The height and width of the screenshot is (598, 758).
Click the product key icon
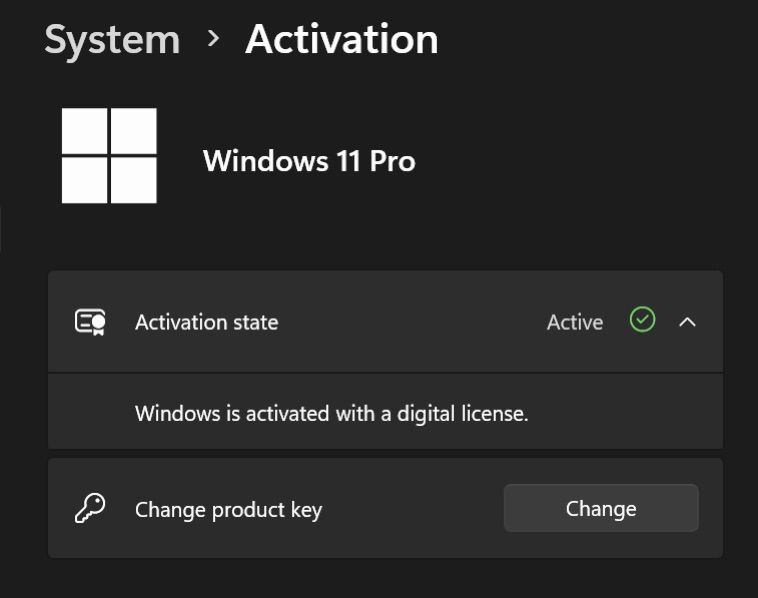pos(90,508)
